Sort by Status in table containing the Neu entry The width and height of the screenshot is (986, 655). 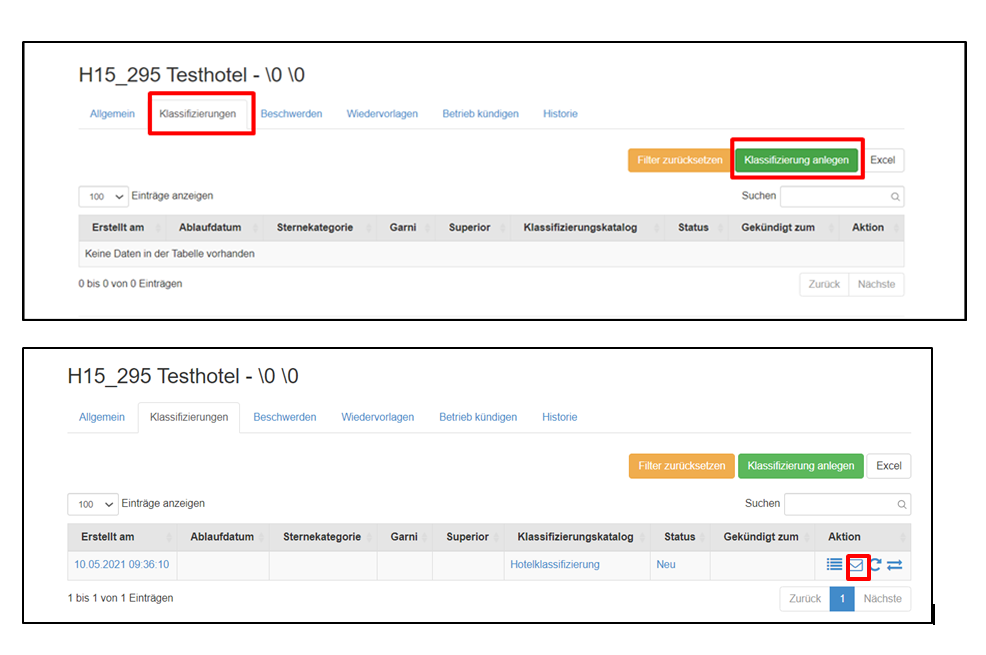pos(680,537)
